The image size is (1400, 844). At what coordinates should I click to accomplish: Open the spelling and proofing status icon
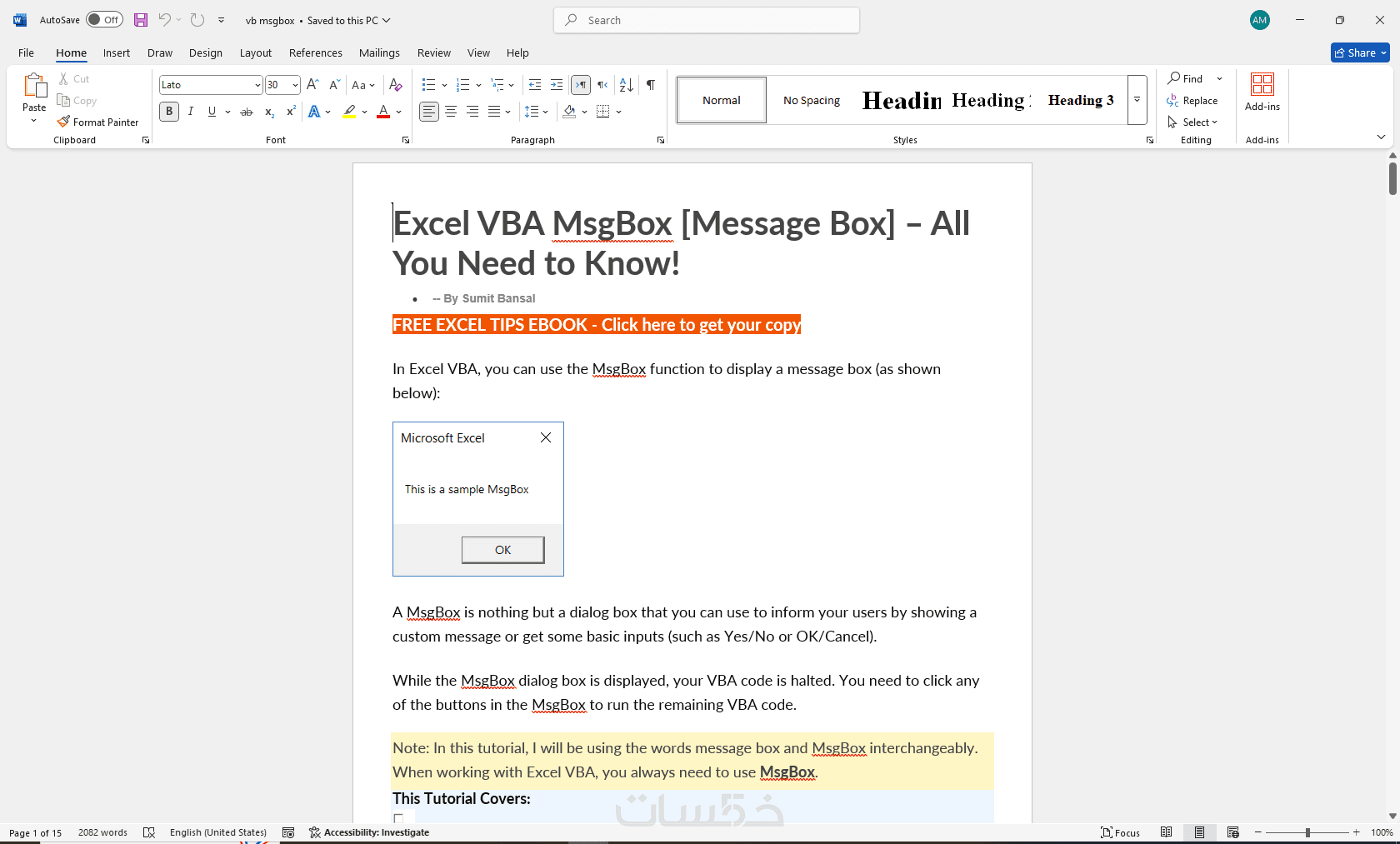[x=149, y=832]
